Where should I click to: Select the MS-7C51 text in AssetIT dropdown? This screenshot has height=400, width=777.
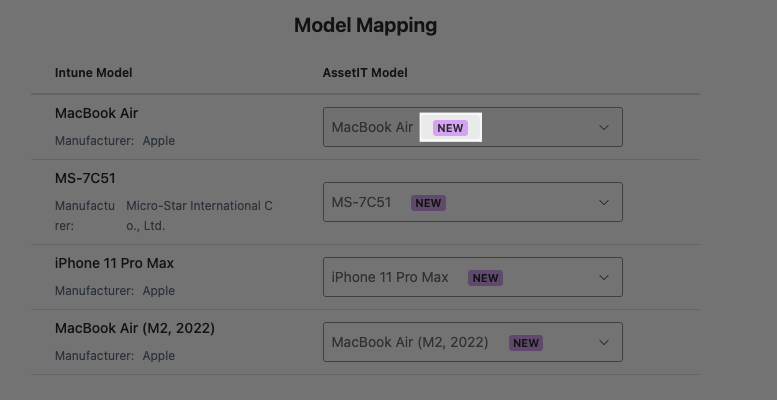pos(361,203)
